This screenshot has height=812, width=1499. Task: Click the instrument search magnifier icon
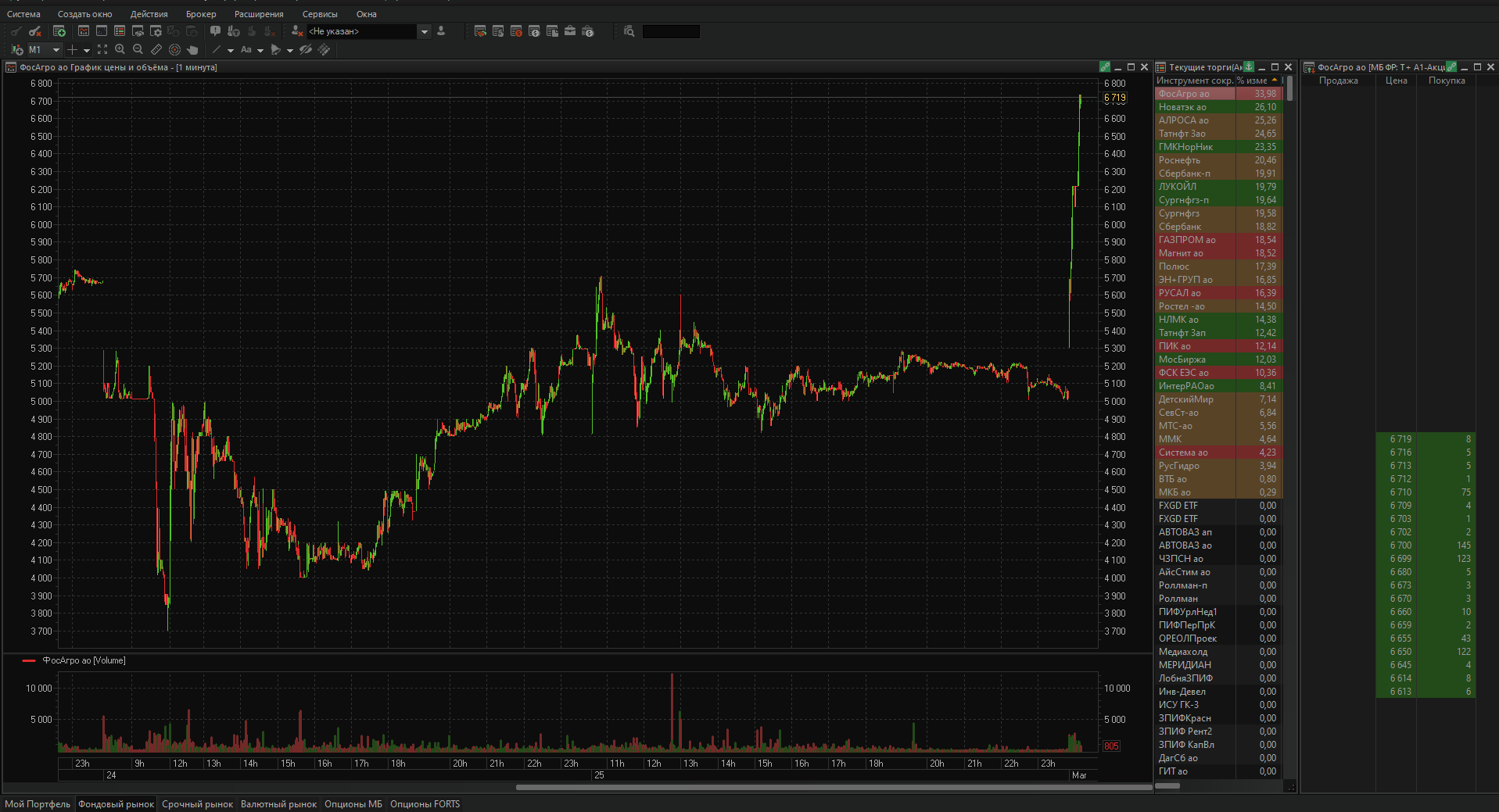[x=629, y=31]
